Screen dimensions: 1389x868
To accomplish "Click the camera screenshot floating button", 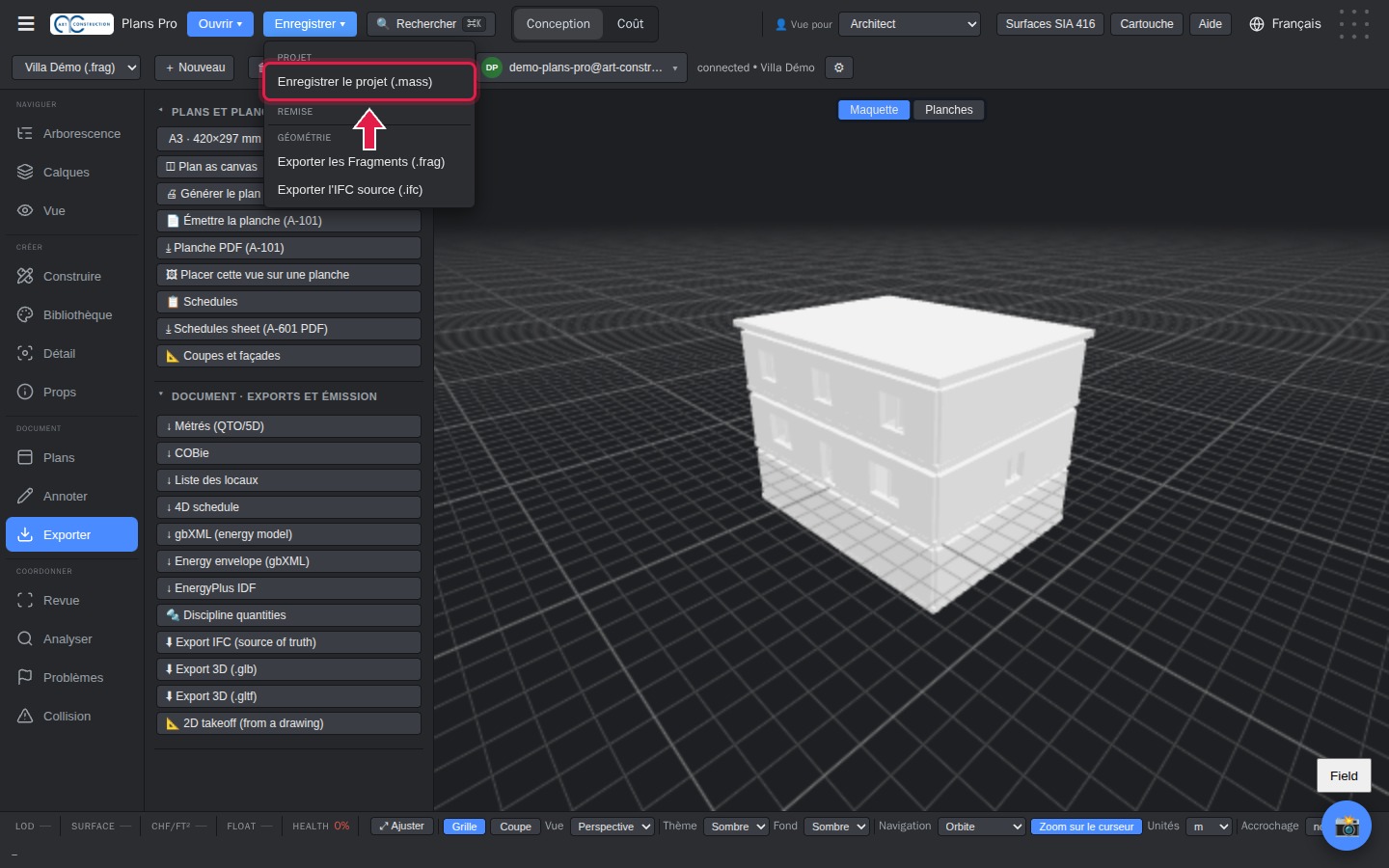I will (1347, 826).
